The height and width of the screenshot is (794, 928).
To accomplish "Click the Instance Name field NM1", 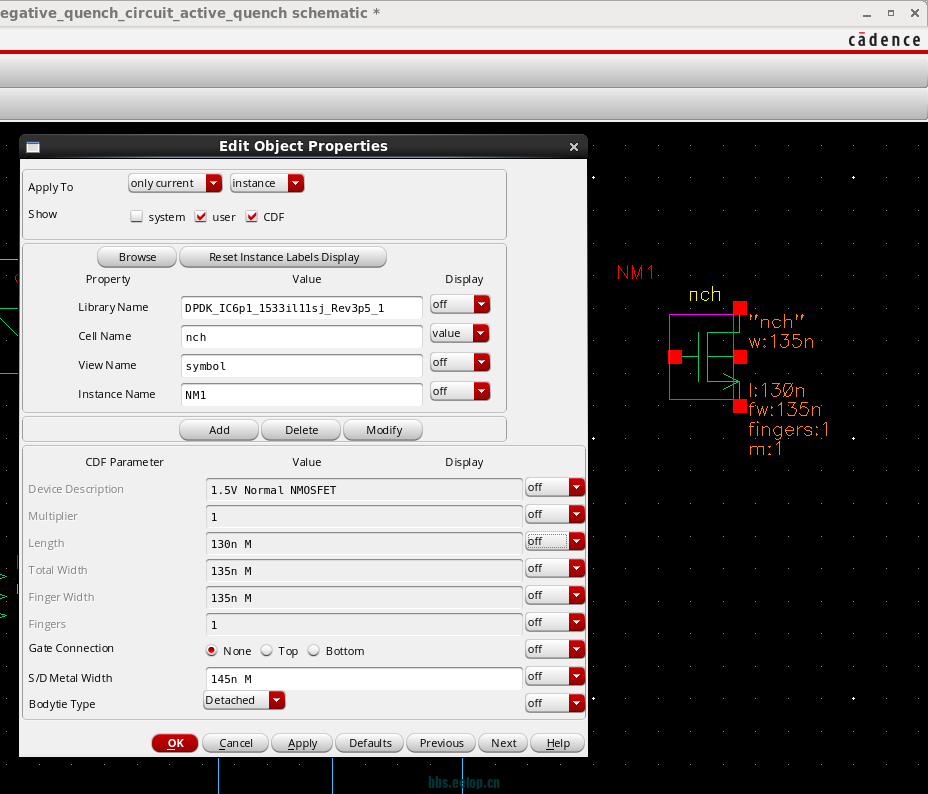I will pyautogui.click(x=301, y=394).
